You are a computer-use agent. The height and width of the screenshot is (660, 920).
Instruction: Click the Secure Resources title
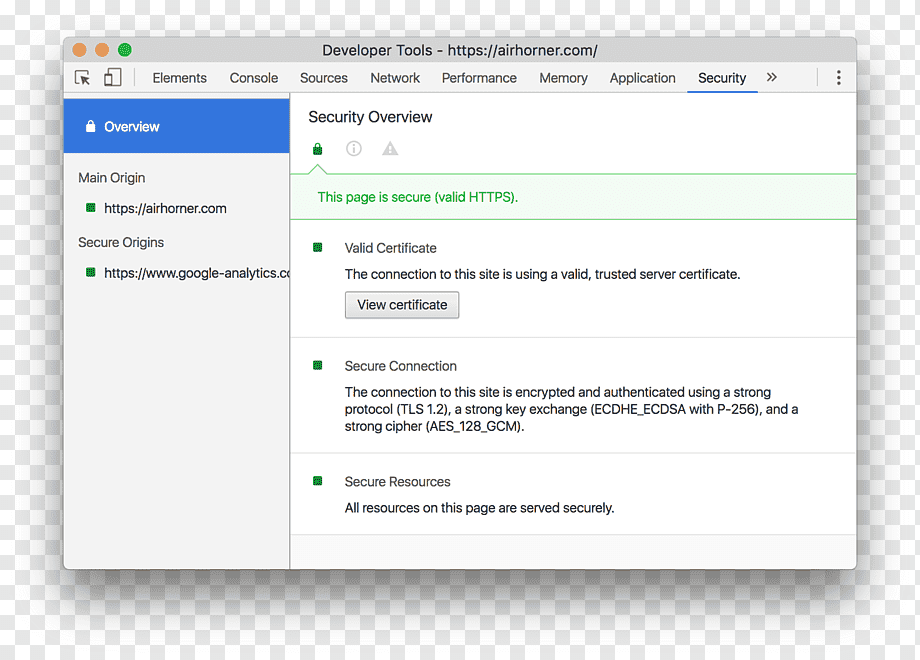pos(397,482)
